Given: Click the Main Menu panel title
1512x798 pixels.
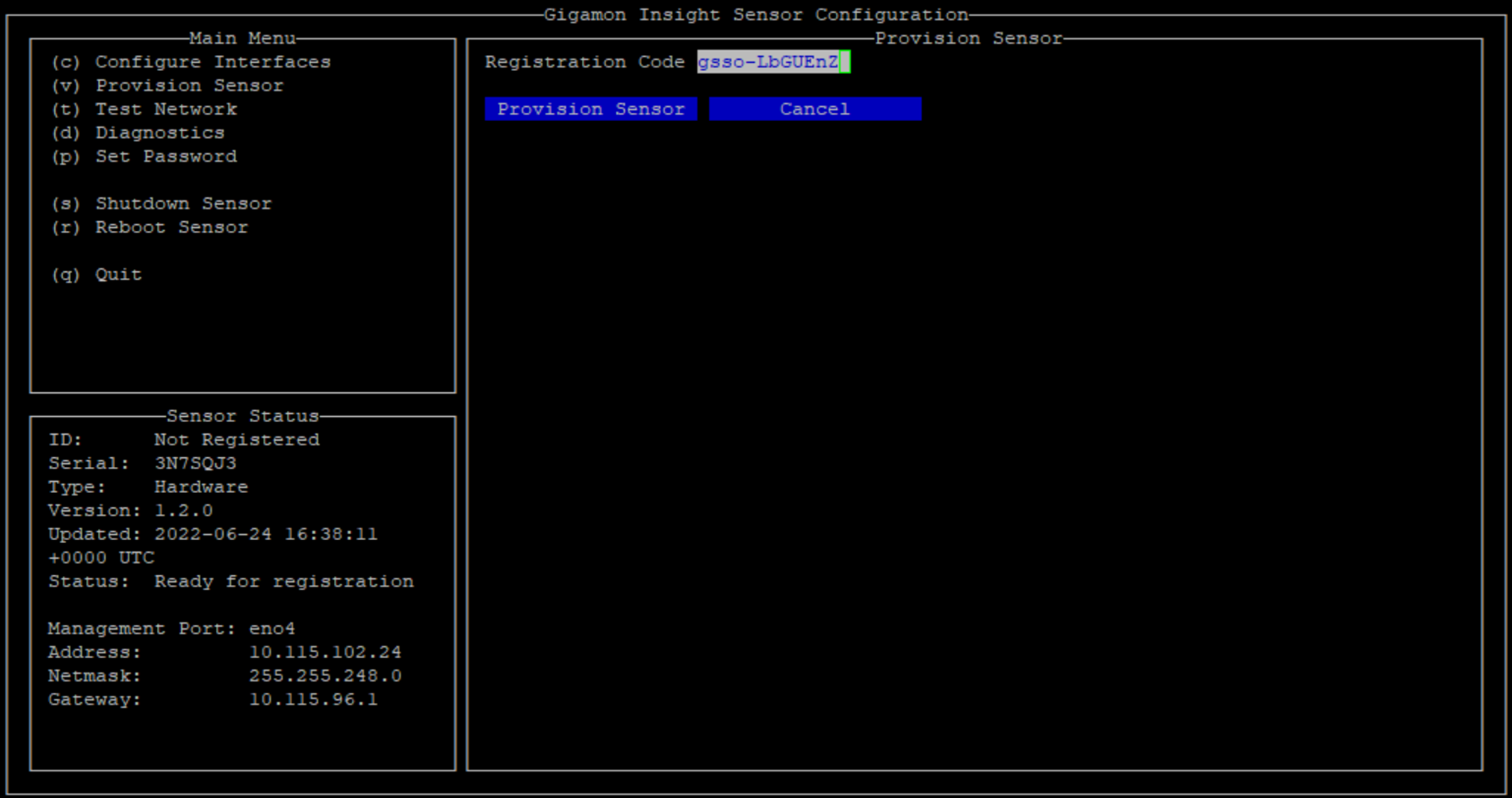Looking at the screenshot, I should pos(242,38).
